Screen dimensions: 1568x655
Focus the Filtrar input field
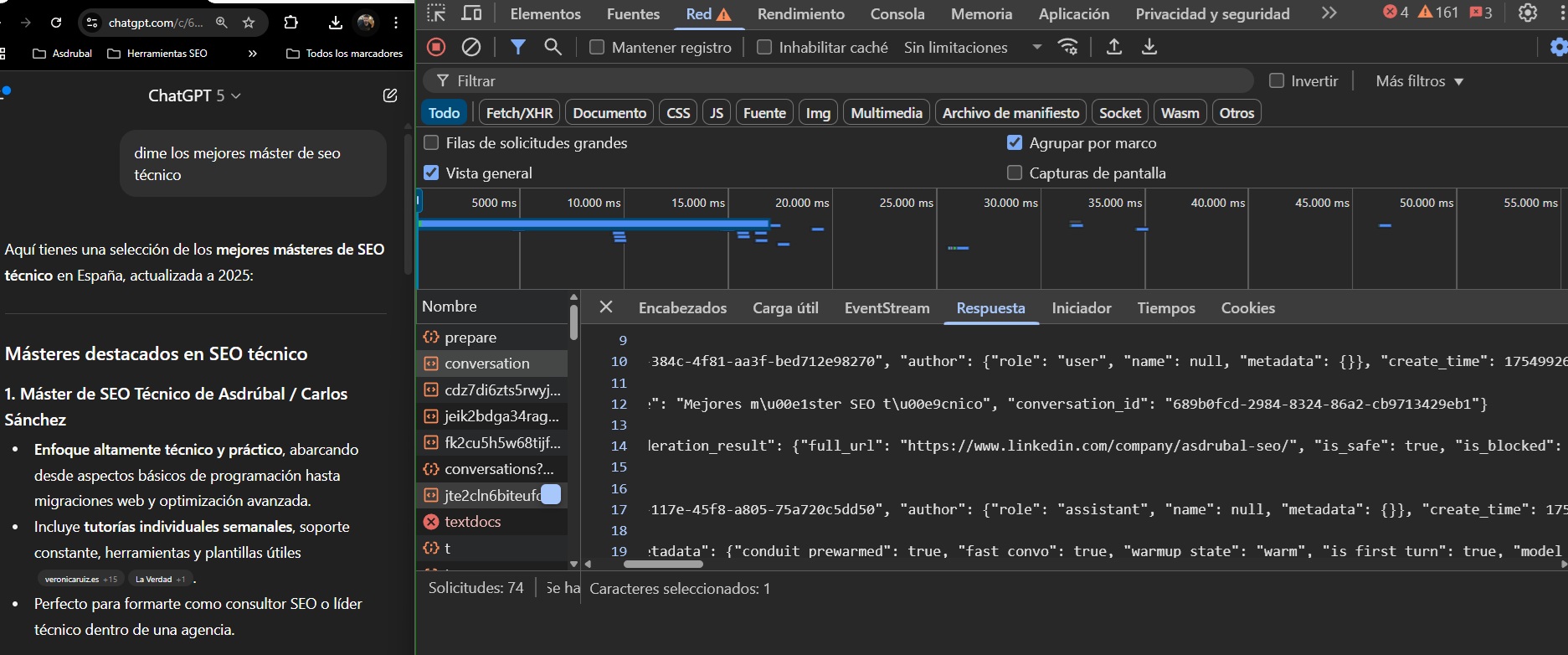point(837,81)
